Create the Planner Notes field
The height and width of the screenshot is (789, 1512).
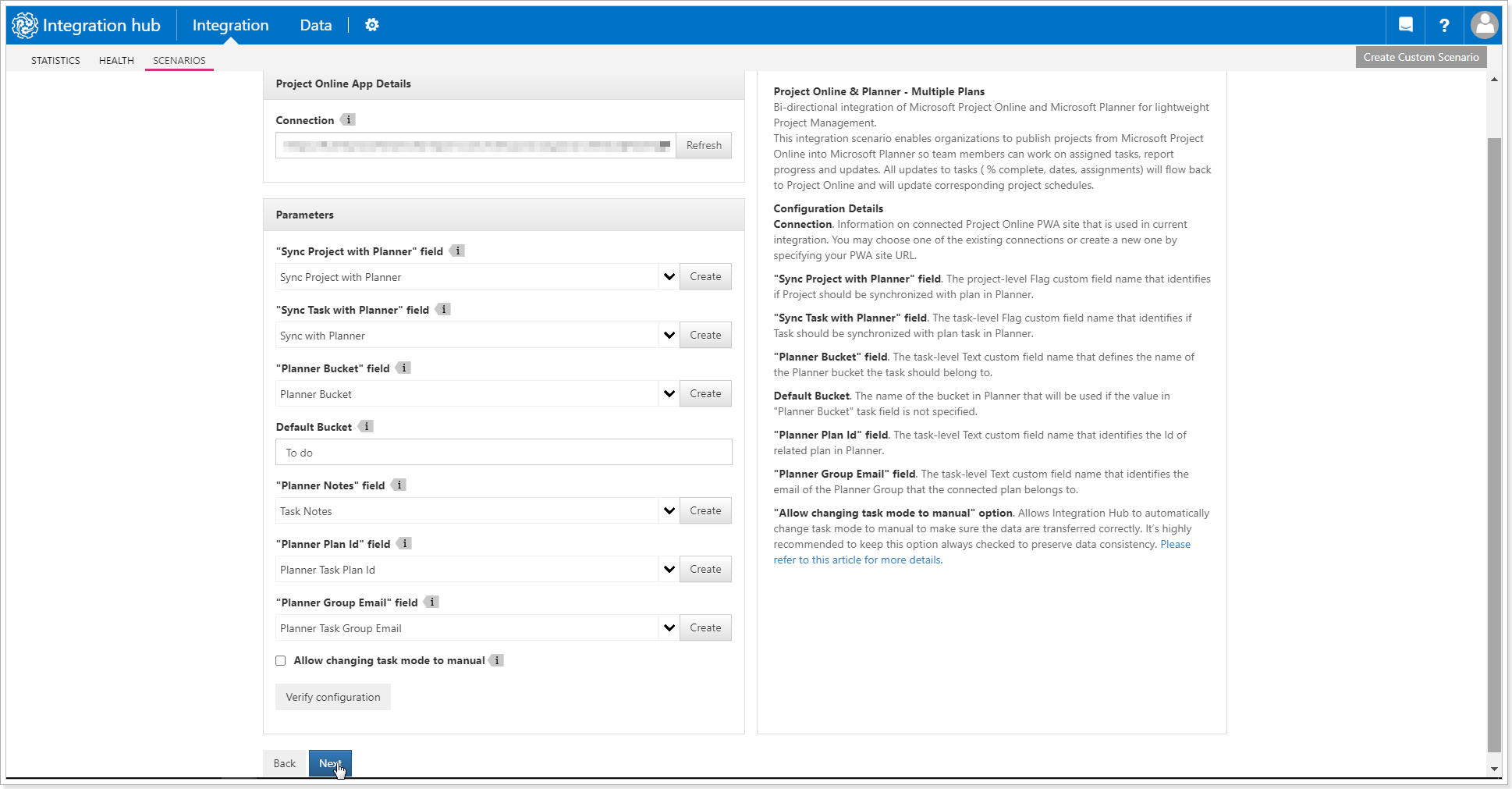[705, 510]
